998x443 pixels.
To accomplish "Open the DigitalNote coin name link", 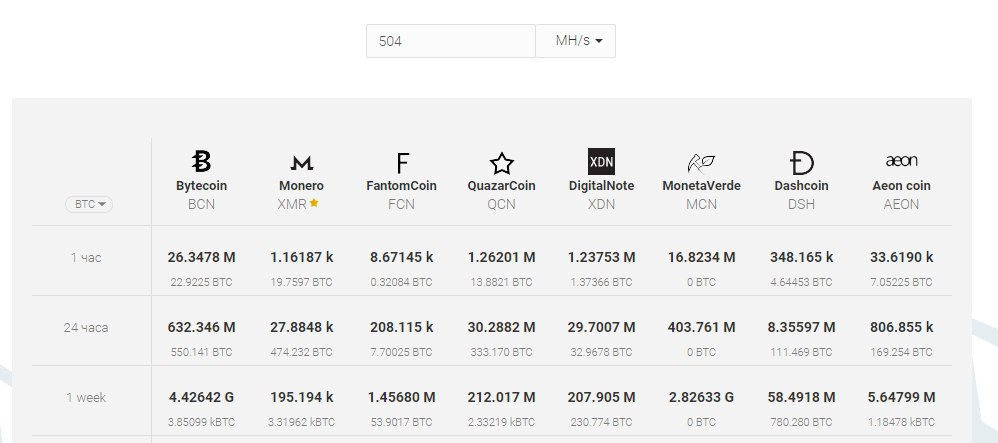I will tap(601, 186).
